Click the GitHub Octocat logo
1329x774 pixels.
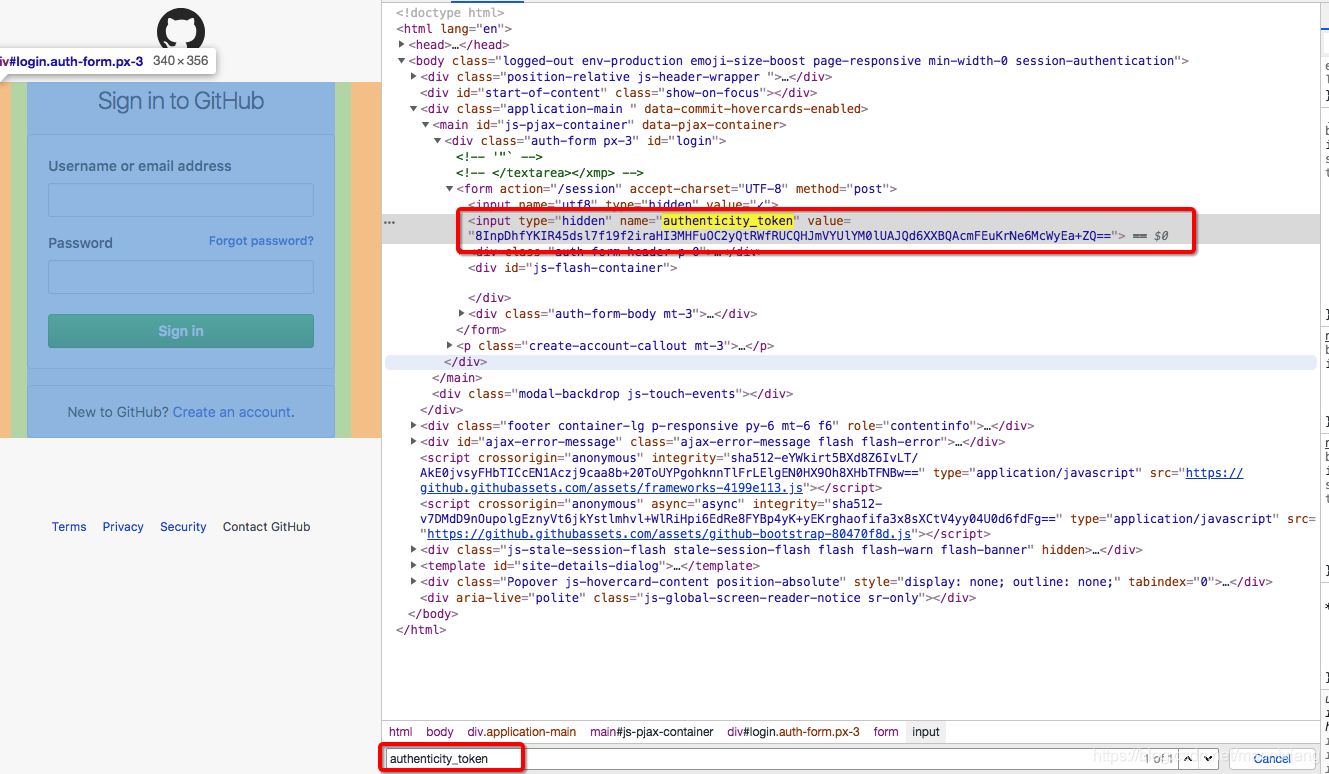click(181, 30)
